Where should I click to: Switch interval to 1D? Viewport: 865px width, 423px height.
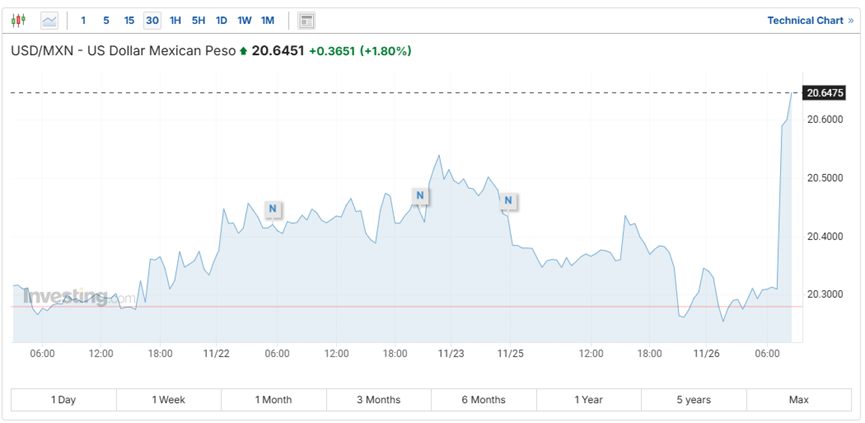[x=221, y=20]
